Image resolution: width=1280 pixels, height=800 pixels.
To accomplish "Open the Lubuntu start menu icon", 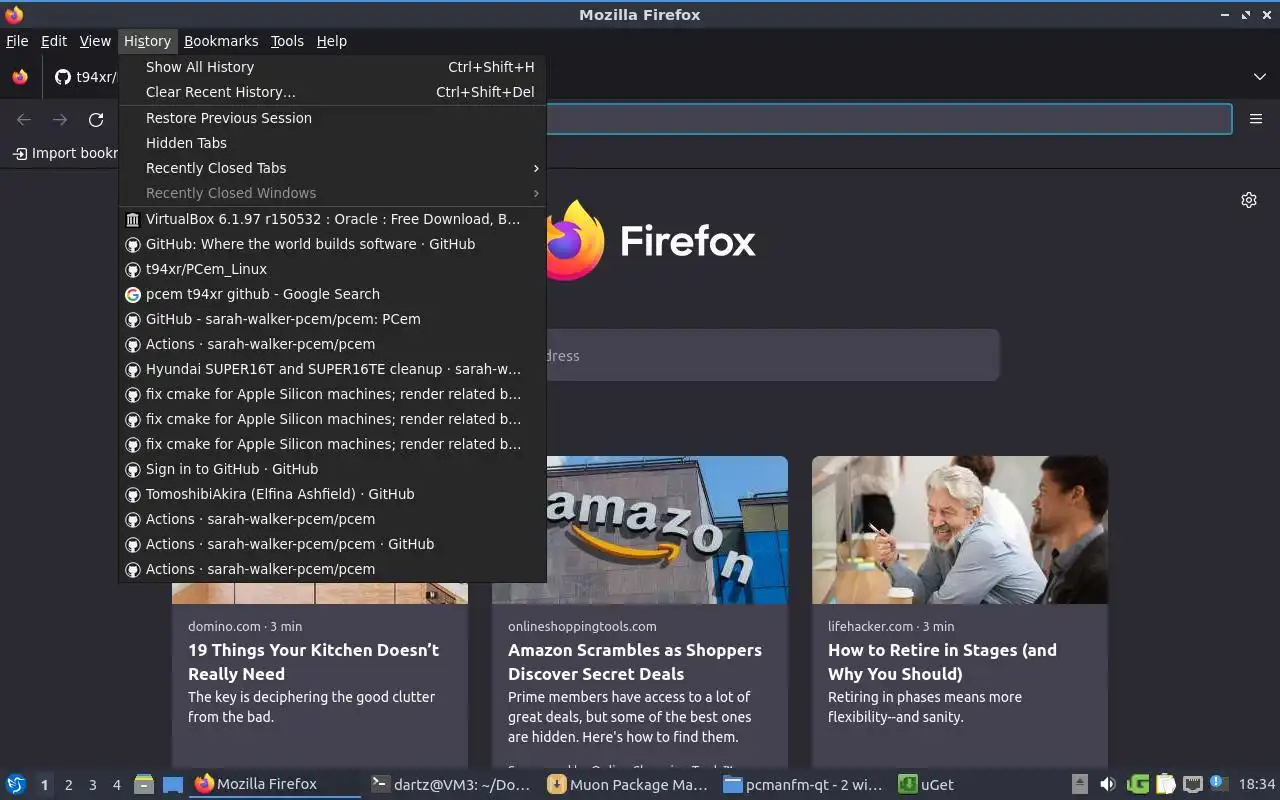I will click(16, 784).
